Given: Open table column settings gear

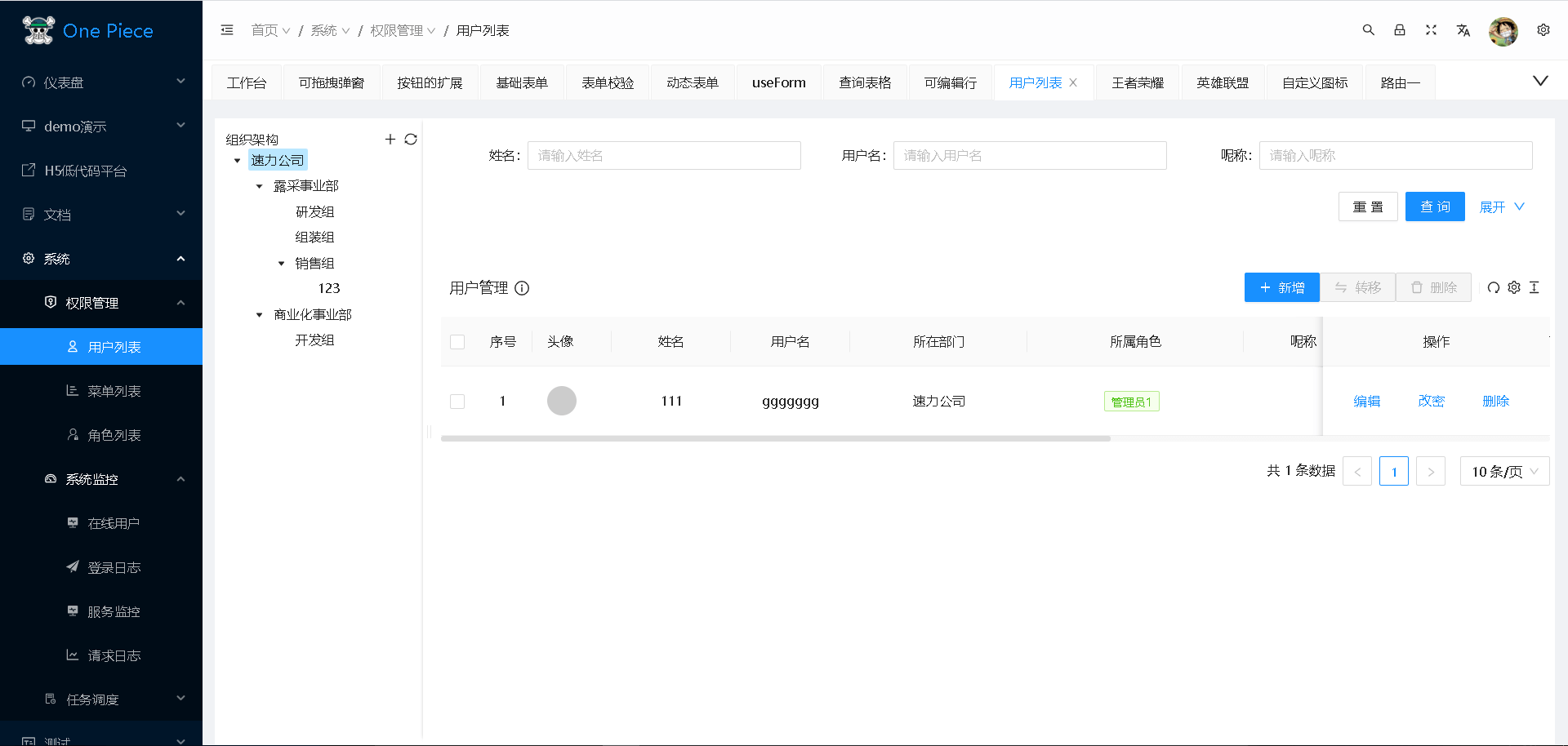Looking at the screenshot, I should click(x=1514, y=287).
